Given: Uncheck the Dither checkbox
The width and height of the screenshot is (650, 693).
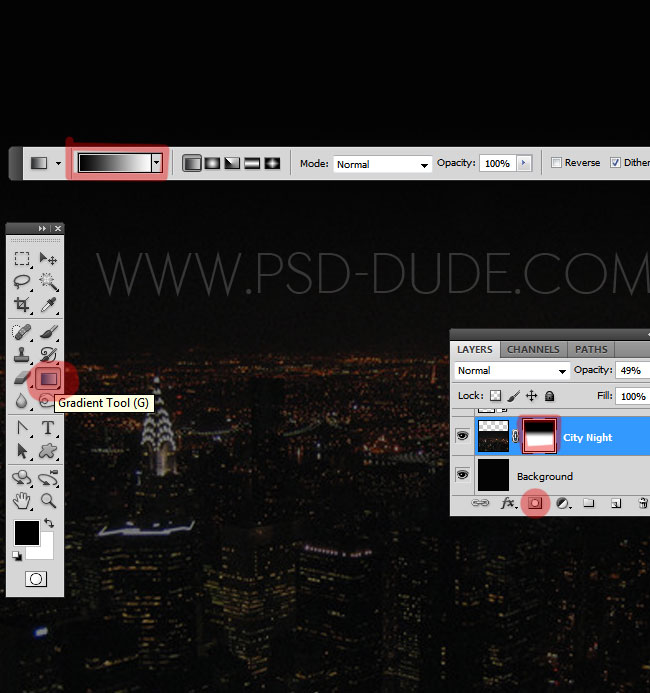Looking at the screenshot, I should [x=615, y=163].
